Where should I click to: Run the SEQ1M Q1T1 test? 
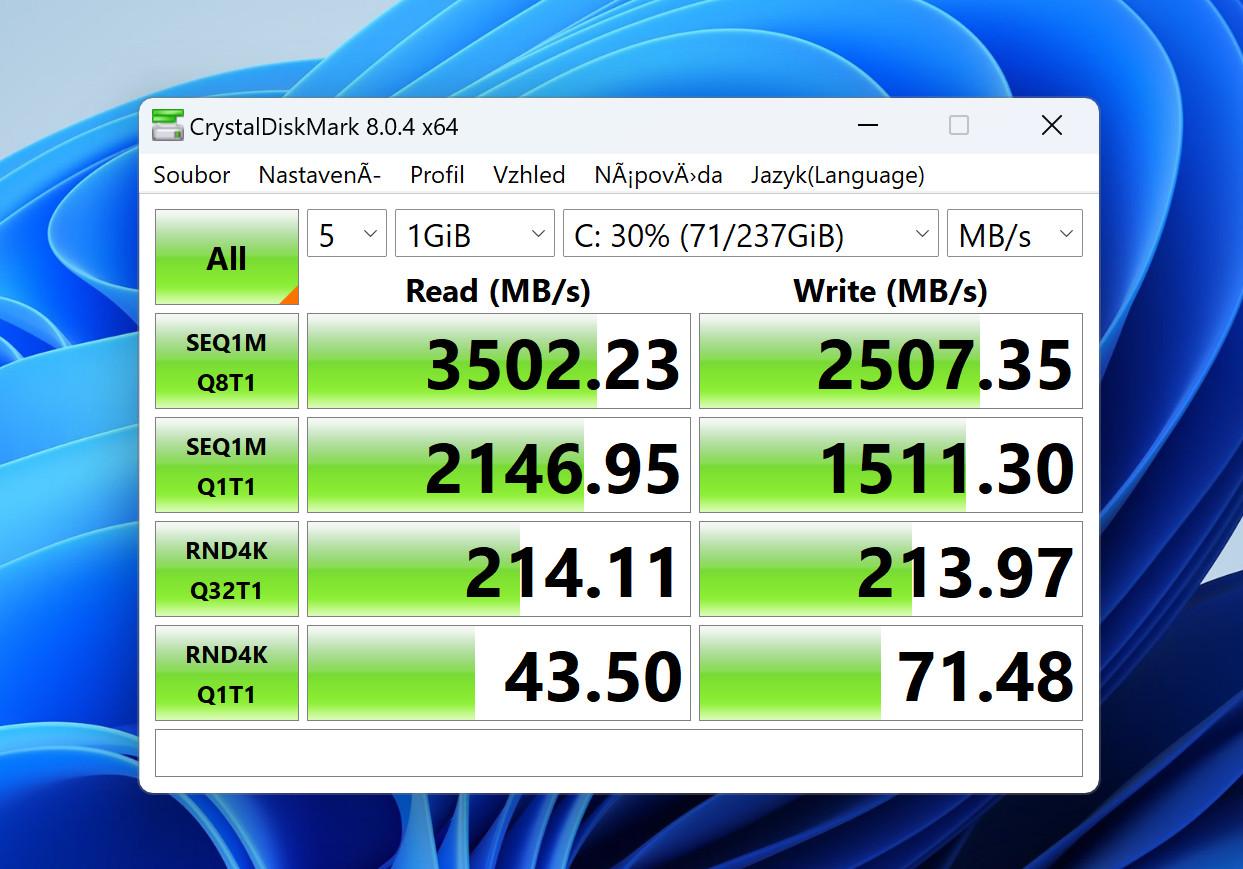227,465
